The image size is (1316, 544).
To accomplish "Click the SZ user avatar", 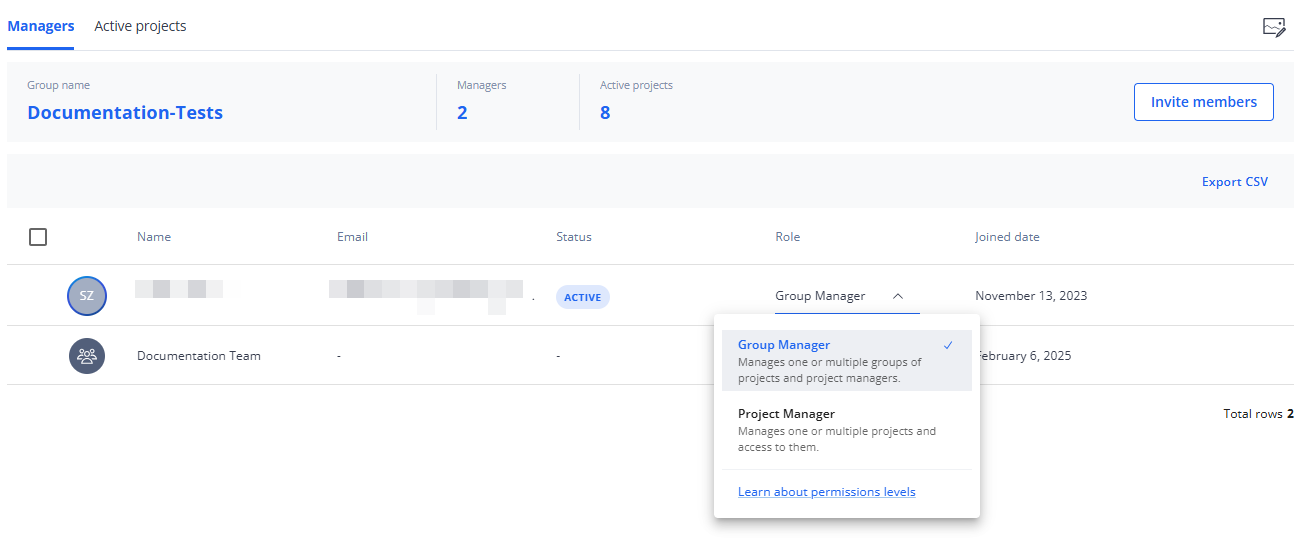I will [87, 296].
